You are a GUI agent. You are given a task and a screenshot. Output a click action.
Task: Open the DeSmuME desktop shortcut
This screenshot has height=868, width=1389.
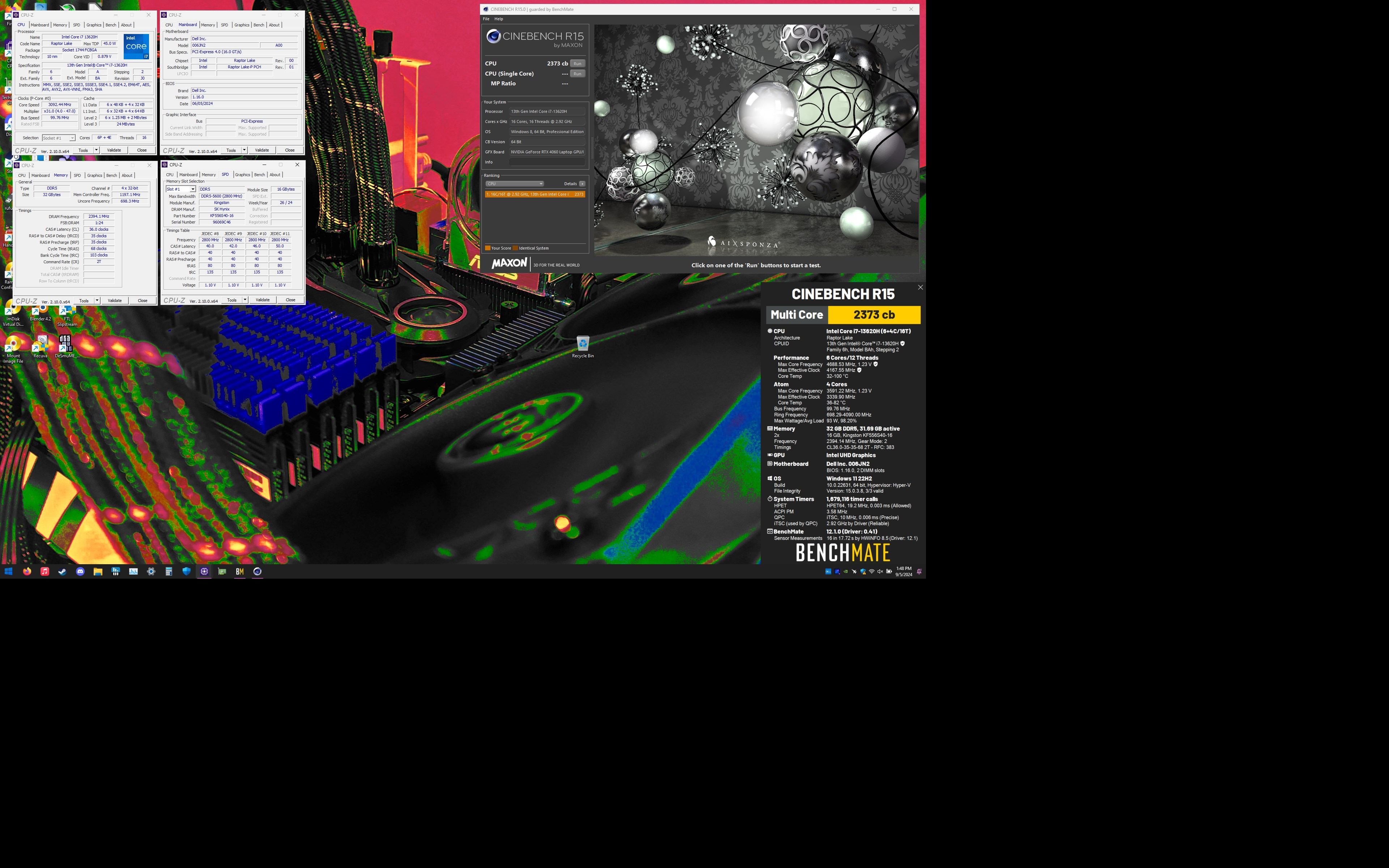point(67,347)
